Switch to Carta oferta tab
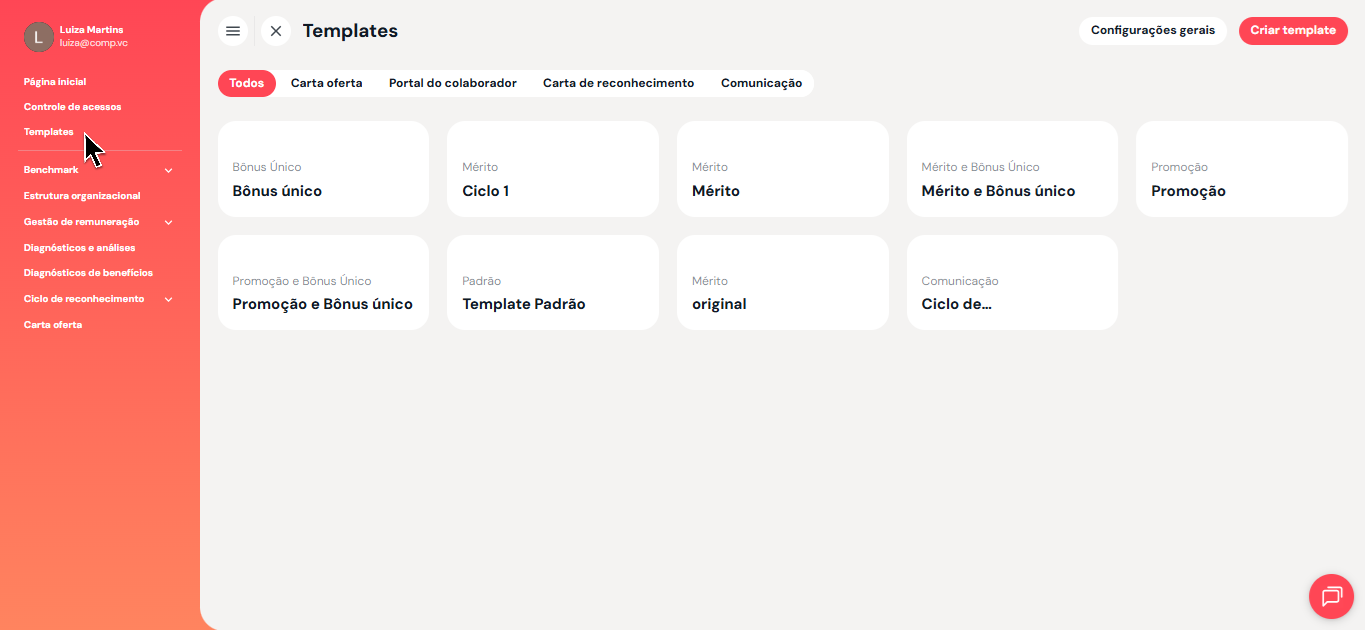 (326, 84)
